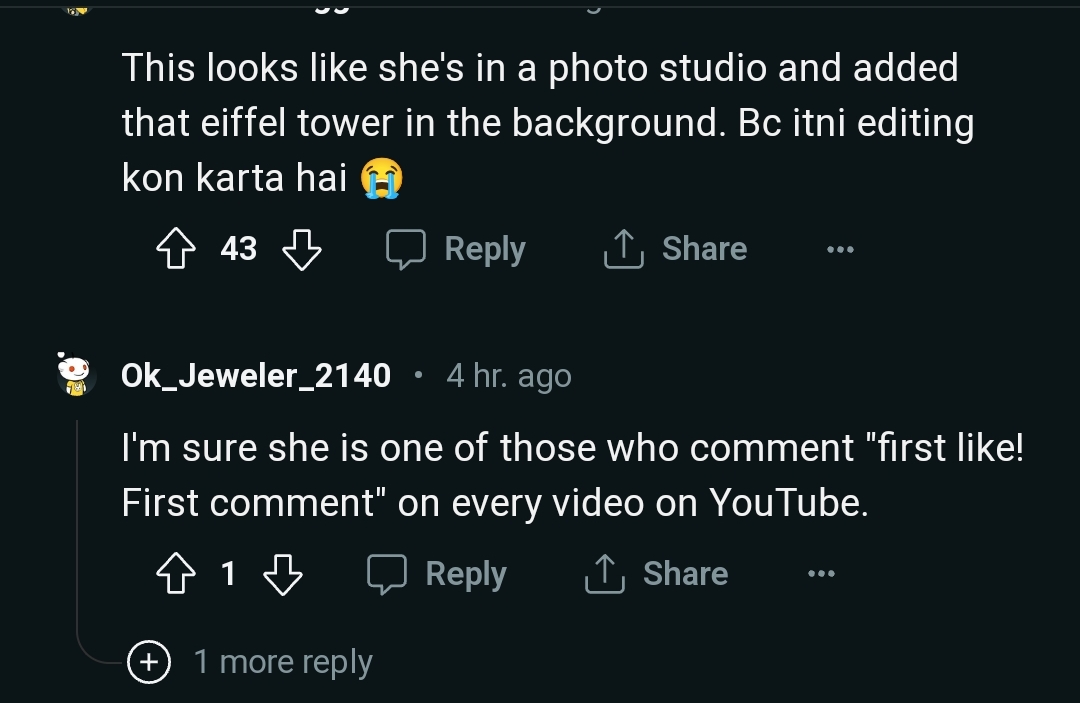This screenshot has width=1080, height=703.
Task: Share Ok_Jeweler_2140's YouTube comment
Action: pos(656,574)
